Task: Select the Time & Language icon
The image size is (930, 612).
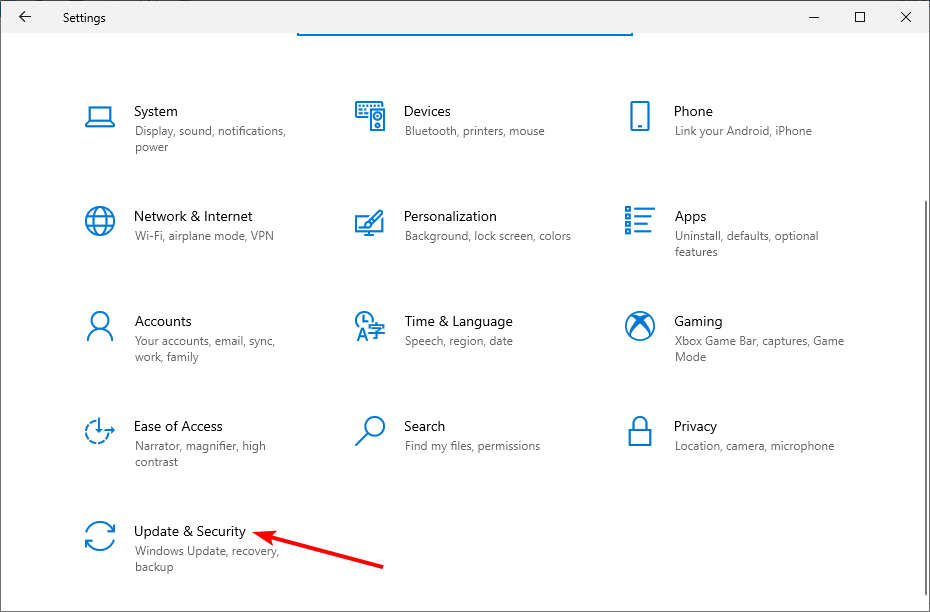Action: (x=370, y=326)
